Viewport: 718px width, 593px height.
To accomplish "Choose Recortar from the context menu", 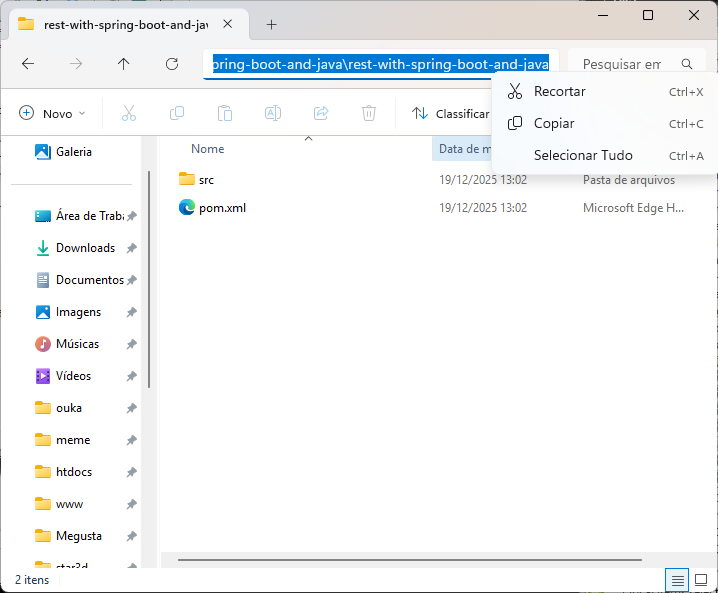I will (x=560, y=92).
